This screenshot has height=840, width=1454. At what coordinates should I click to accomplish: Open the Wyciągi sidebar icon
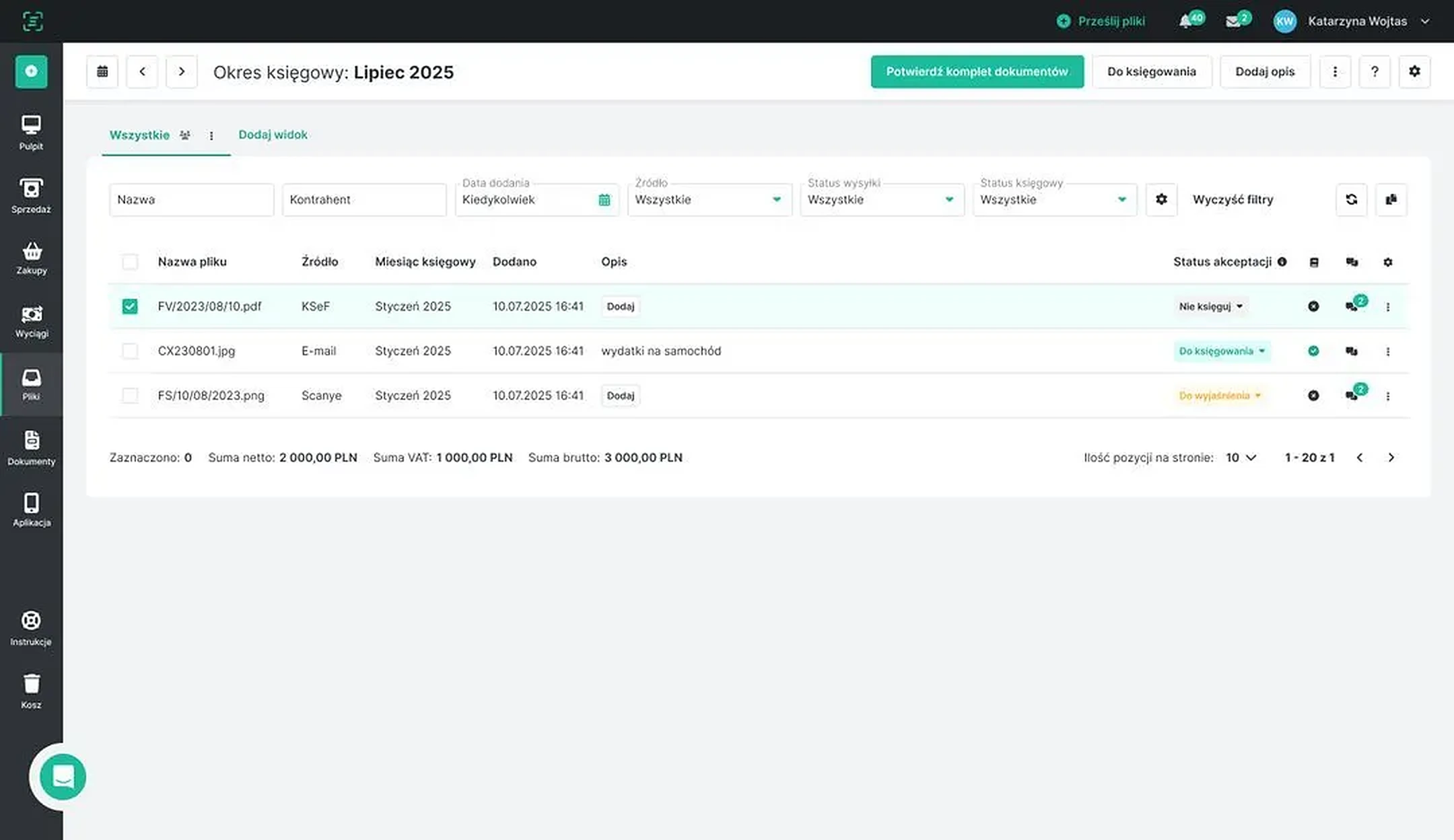click(x=31, y=322)
